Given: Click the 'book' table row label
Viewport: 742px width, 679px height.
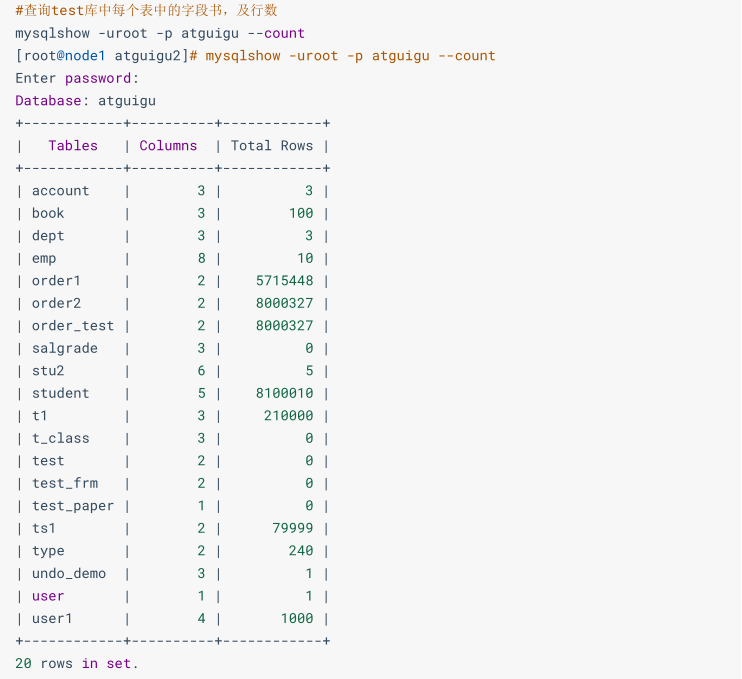Looking at the screenshot, I should 48,213.
